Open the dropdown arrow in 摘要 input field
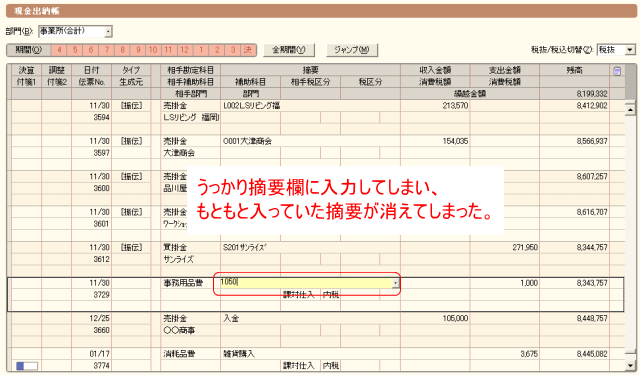This screenshot has height=375, width=640. 396,283
